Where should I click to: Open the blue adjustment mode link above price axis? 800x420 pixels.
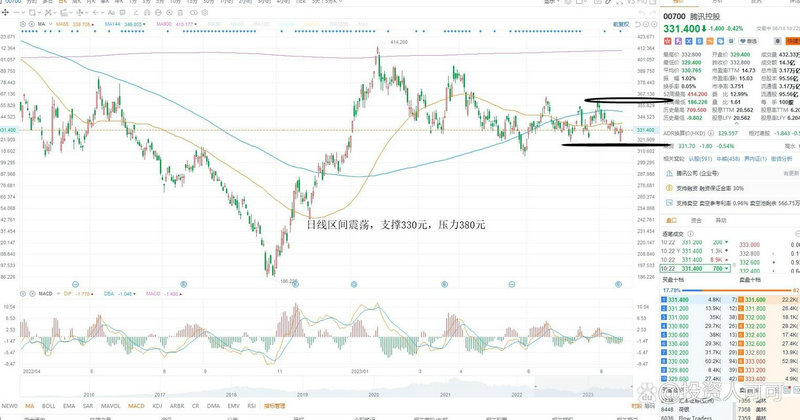(x=621, y=24)
